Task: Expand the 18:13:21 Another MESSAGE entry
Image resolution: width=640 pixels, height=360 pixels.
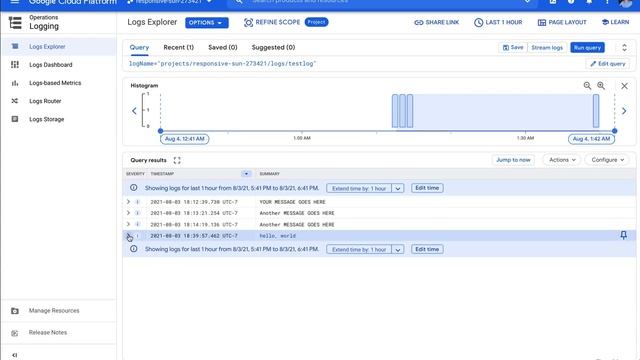Action: tap(128, 213)
